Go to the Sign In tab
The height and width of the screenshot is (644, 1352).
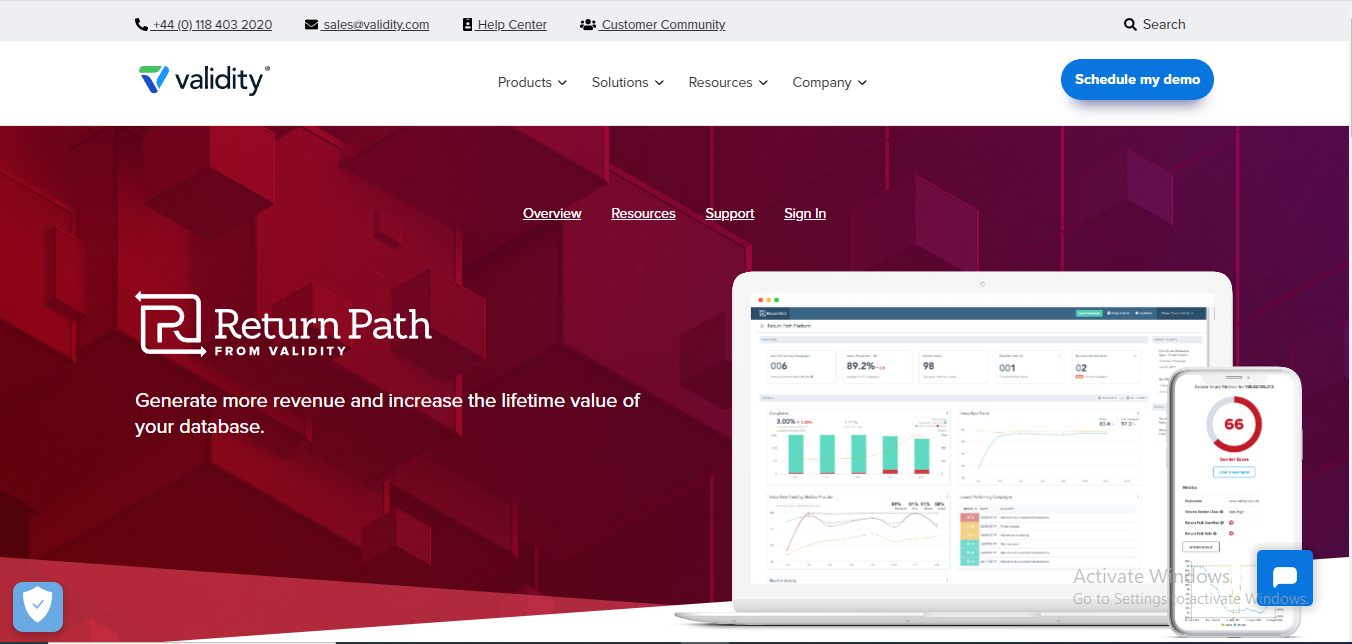click(x=805, y=213)
